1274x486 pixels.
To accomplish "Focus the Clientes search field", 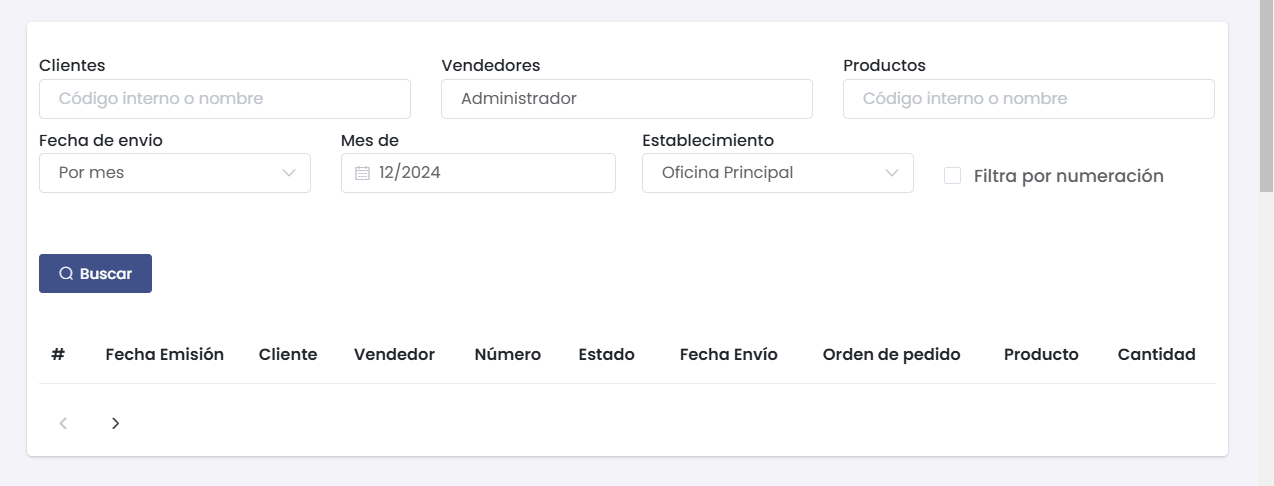I will pos(224,99).
